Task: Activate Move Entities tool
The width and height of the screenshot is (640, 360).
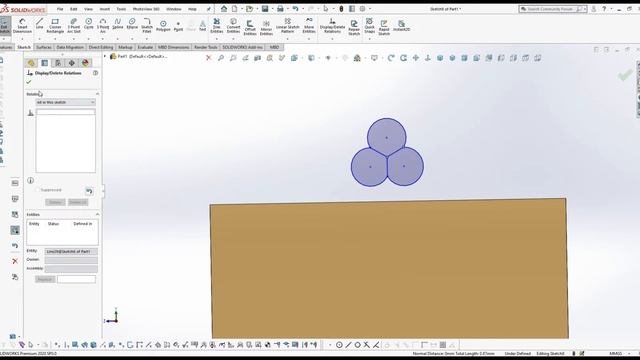Action: pos(309,26)
